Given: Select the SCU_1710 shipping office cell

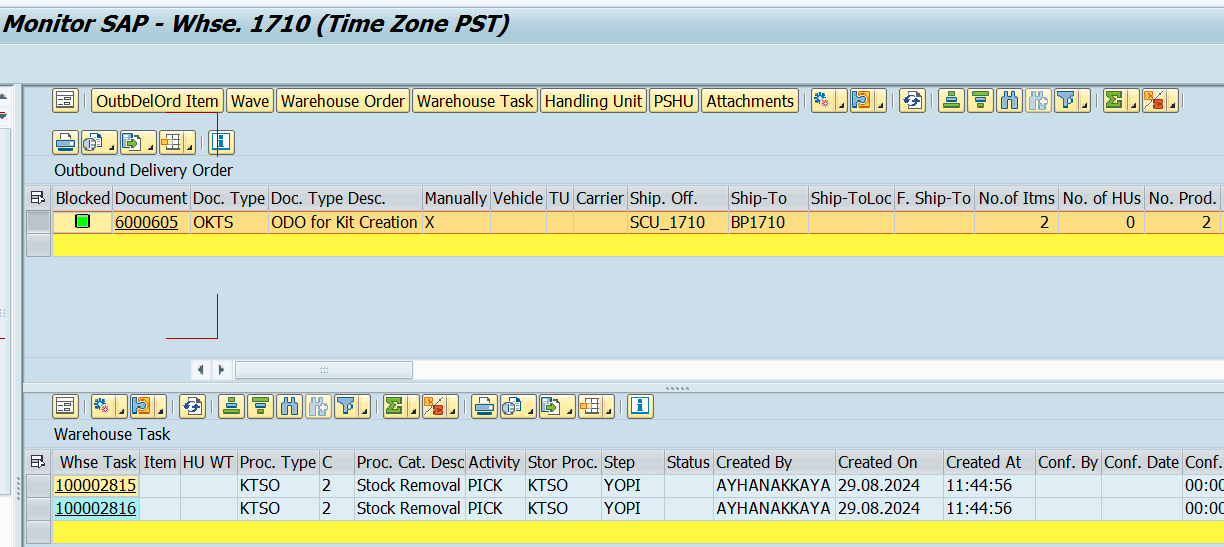Looking at the screenshot, I should tap(677, 222).
